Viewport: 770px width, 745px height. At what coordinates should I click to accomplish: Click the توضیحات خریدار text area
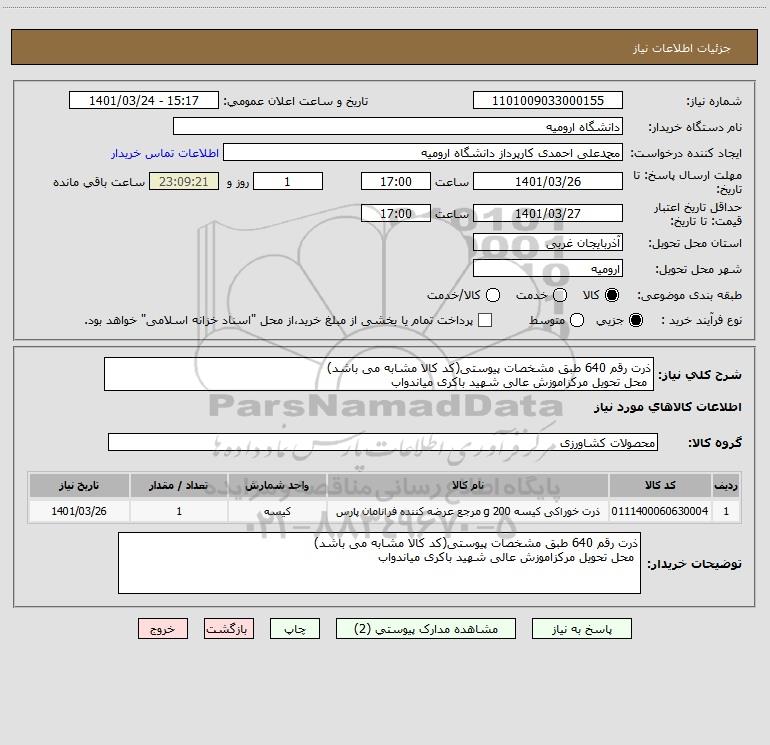click(x=379, y=563)
